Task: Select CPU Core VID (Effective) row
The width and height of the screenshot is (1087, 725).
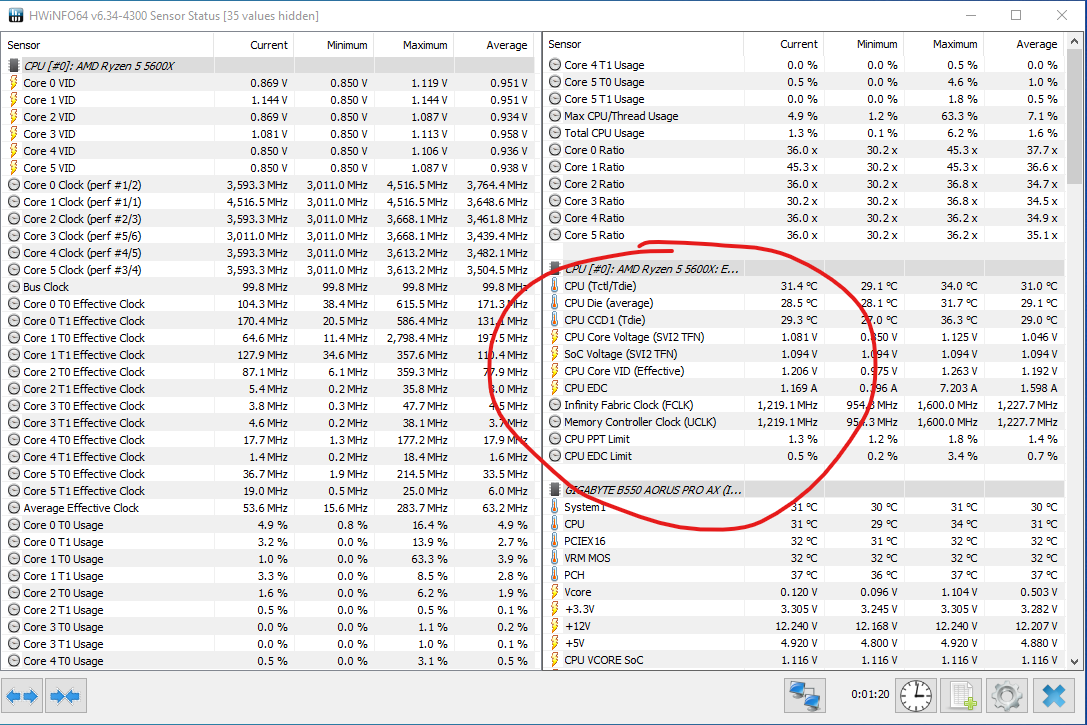Action: coord(804,371)
